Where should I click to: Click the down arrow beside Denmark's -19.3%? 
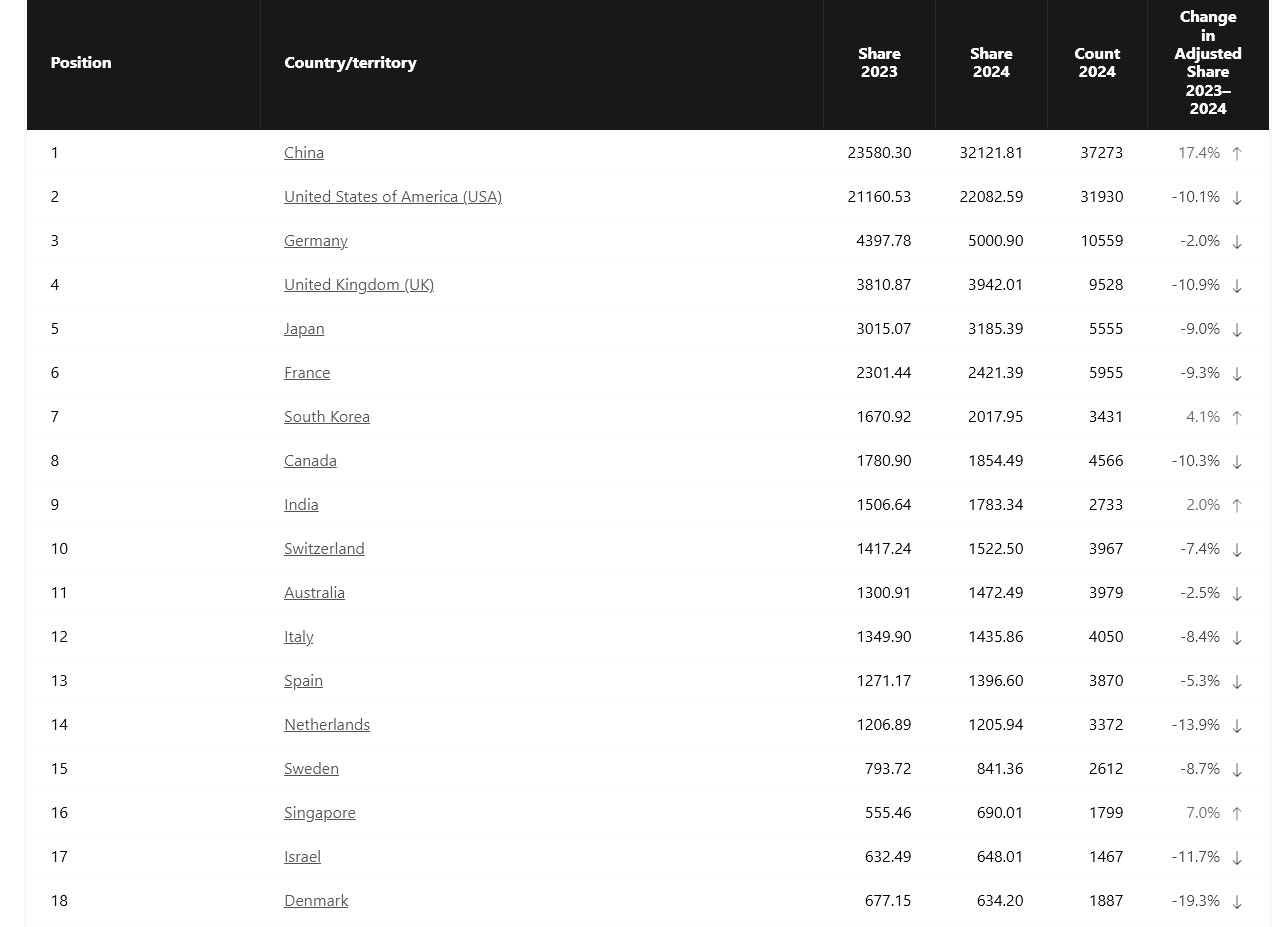coord(1237,902)
